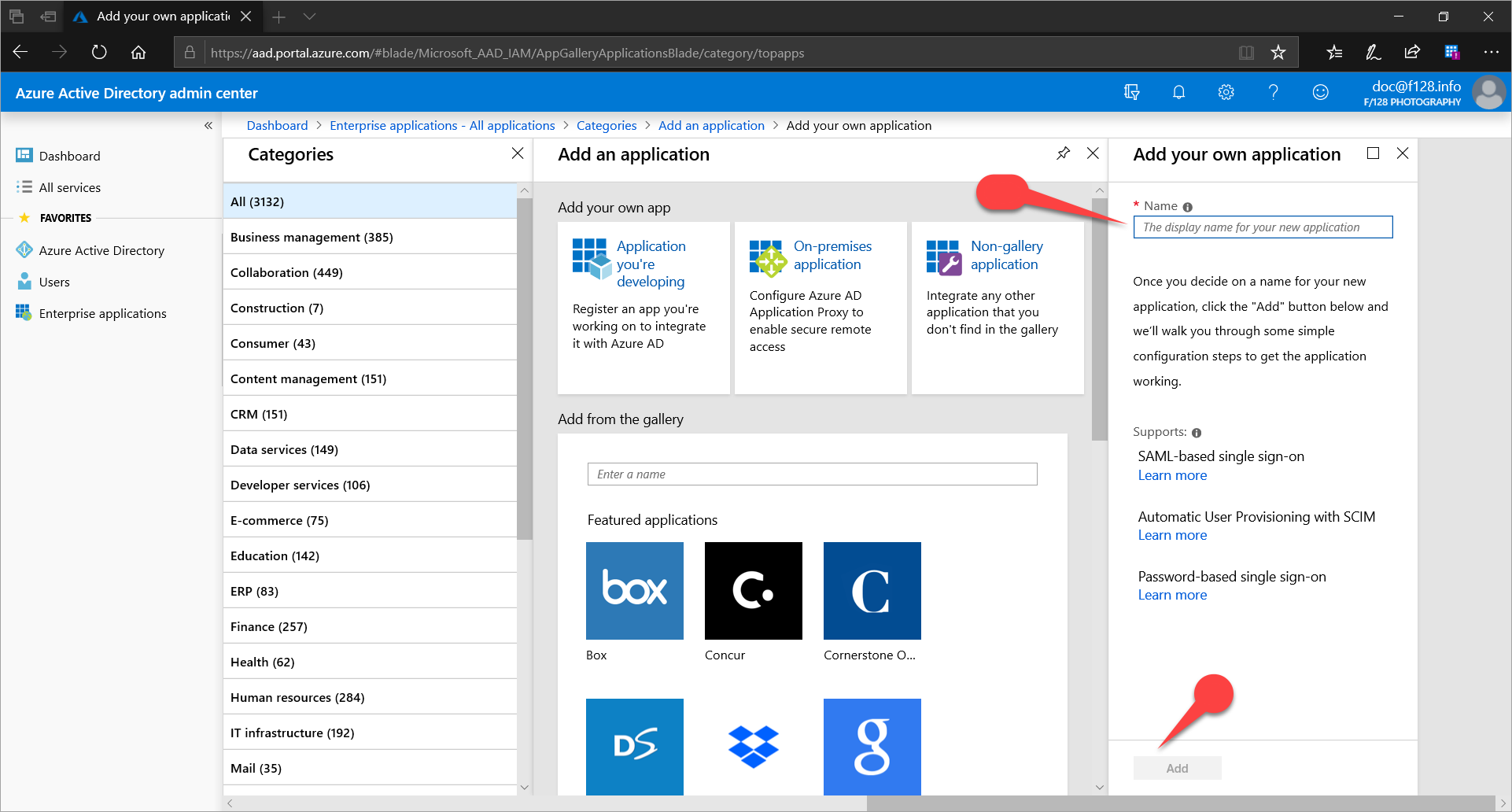1512x812 pixels.
Task: Open Enterprise applications in the sidebar
Action: (x=102, y=313)
